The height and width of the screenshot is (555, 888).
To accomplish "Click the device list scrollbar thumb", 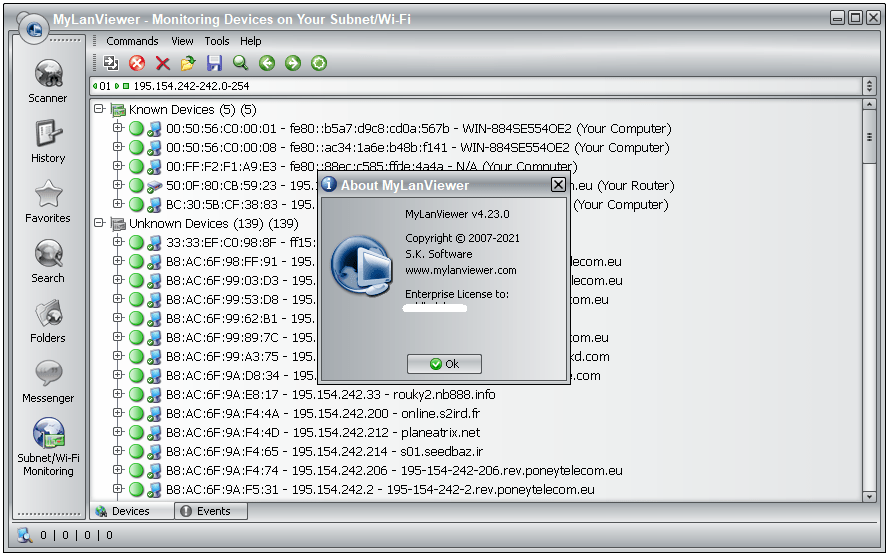I will click(x=869, y=137).
